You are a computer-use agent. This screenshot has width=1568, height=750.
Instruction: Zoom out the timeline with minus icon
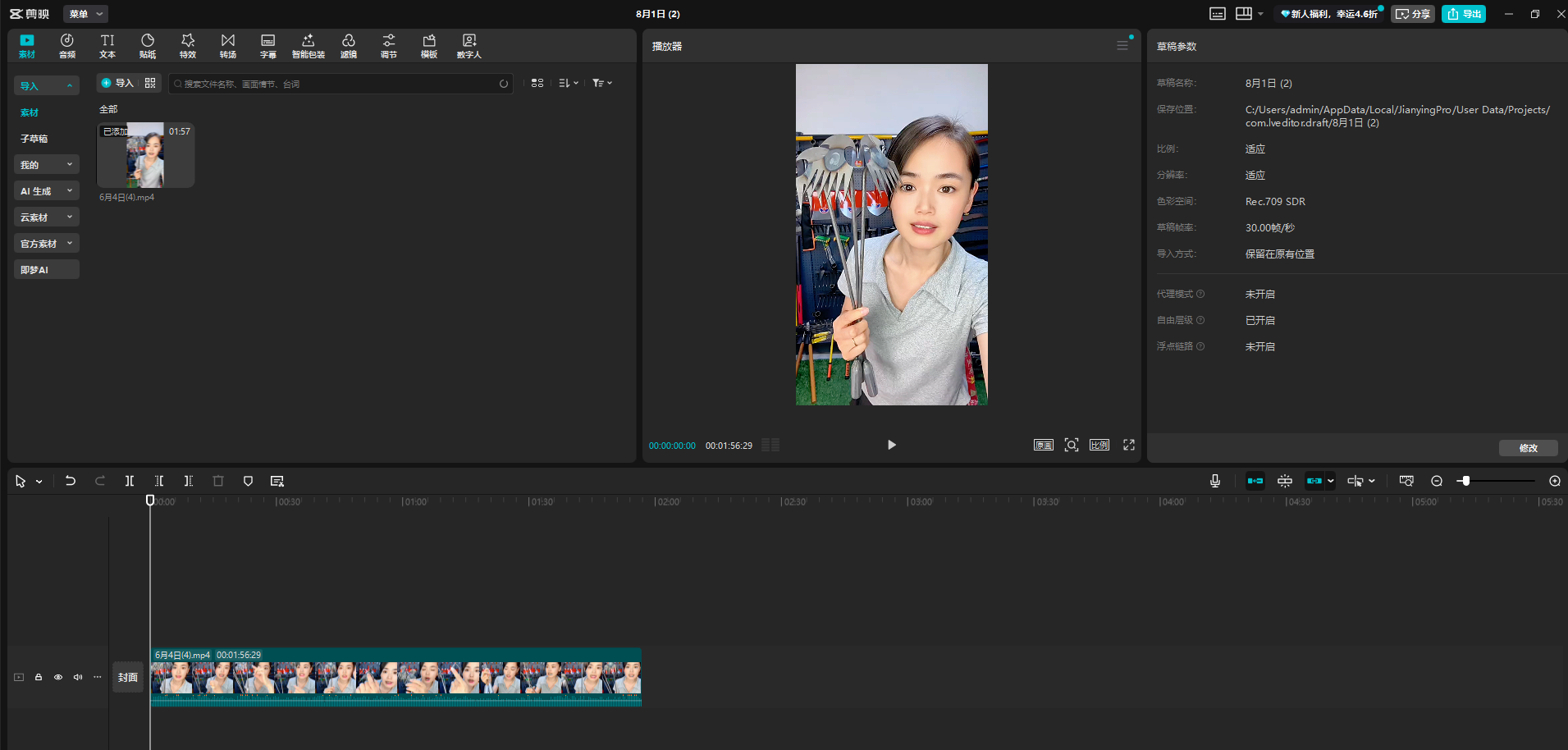point(1437,481)
